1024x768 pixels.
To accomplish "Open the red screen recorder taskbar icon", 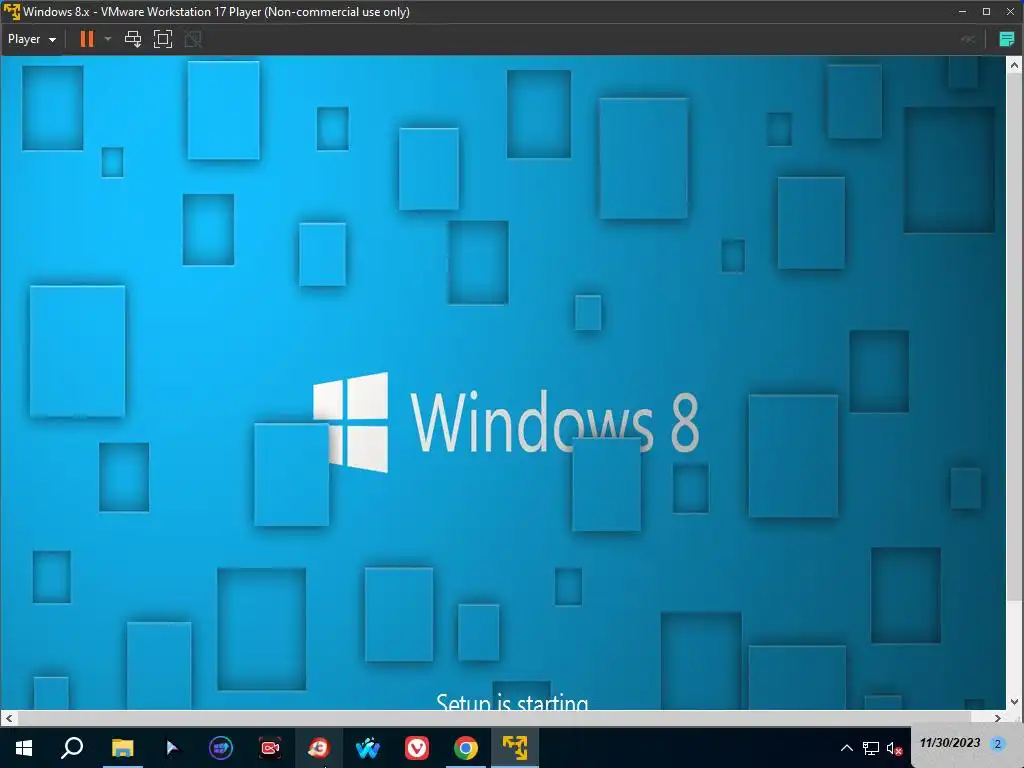I will point(270,748).
